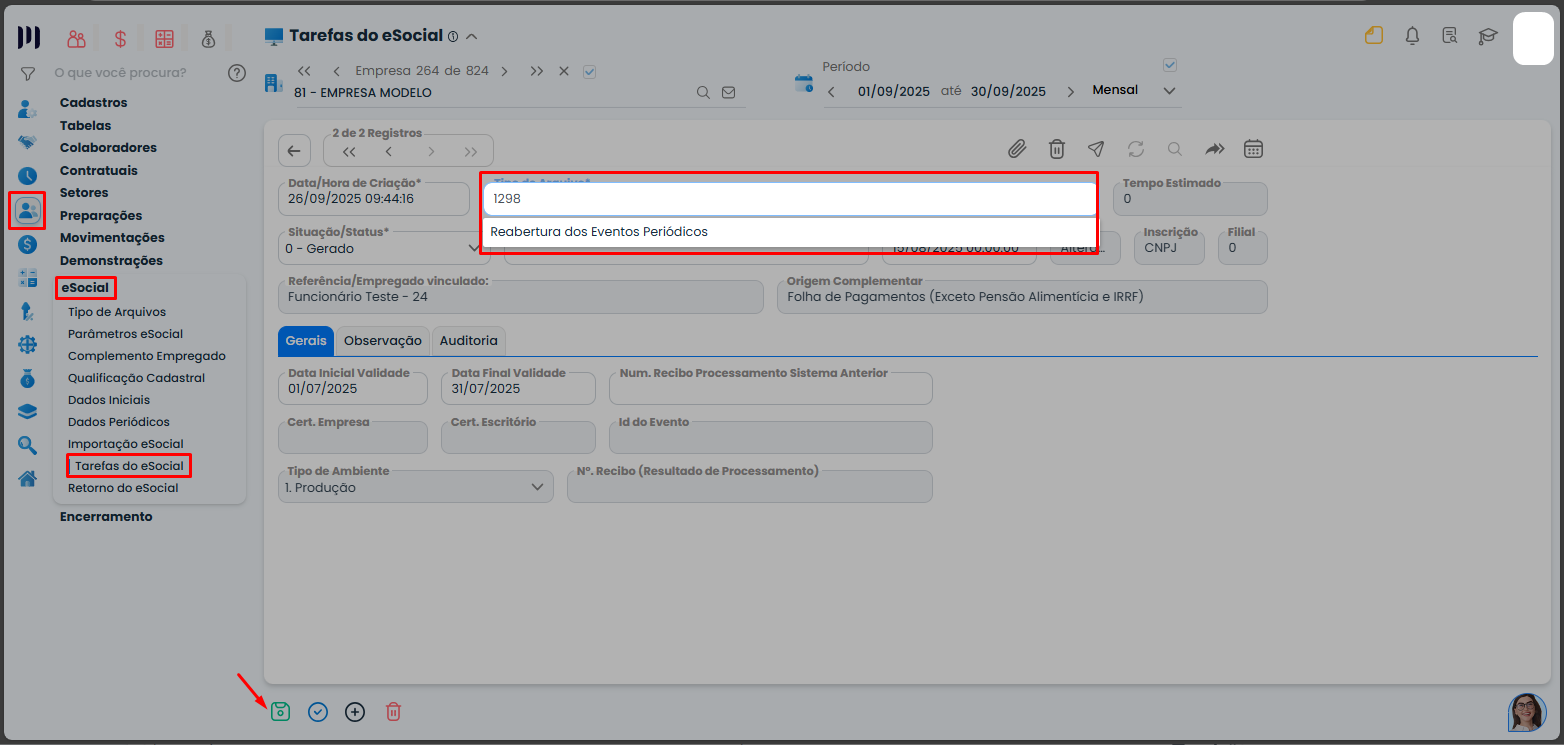Click the blue confirm checkmark icon

(x=318, y=712)
